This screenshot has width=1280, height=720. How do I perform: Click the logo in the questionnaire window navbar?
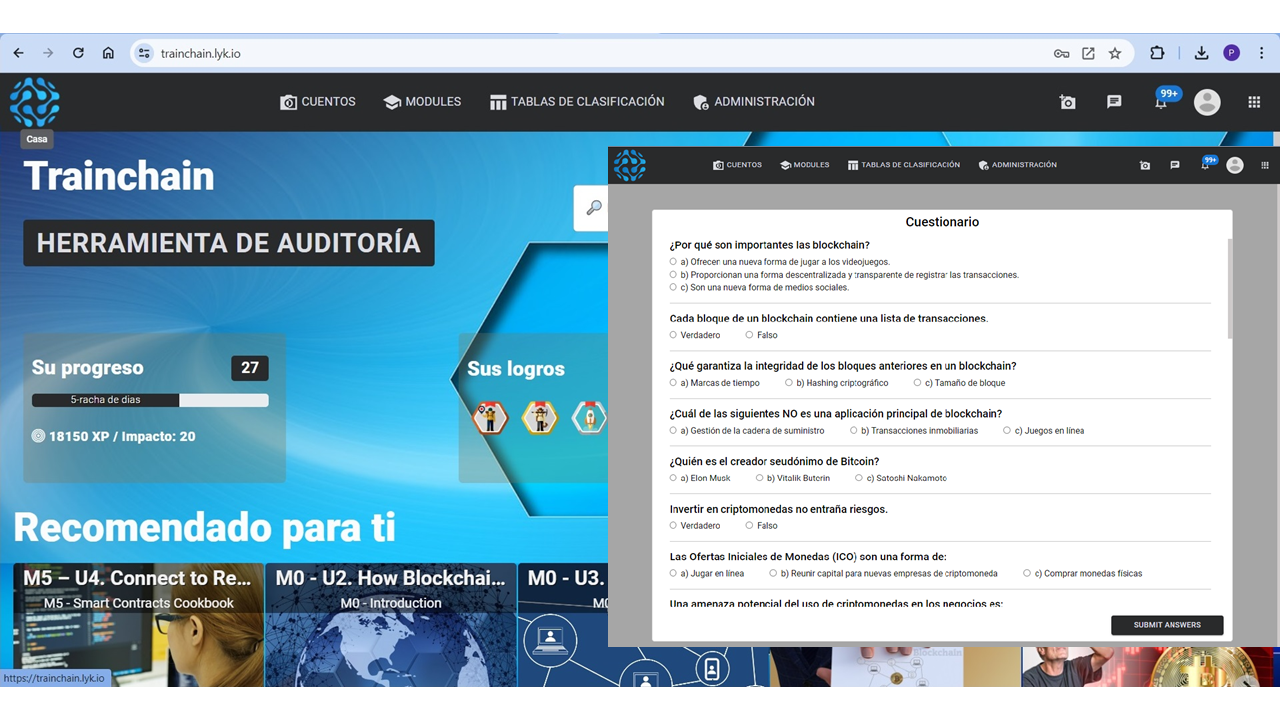(x=630, y=165)
